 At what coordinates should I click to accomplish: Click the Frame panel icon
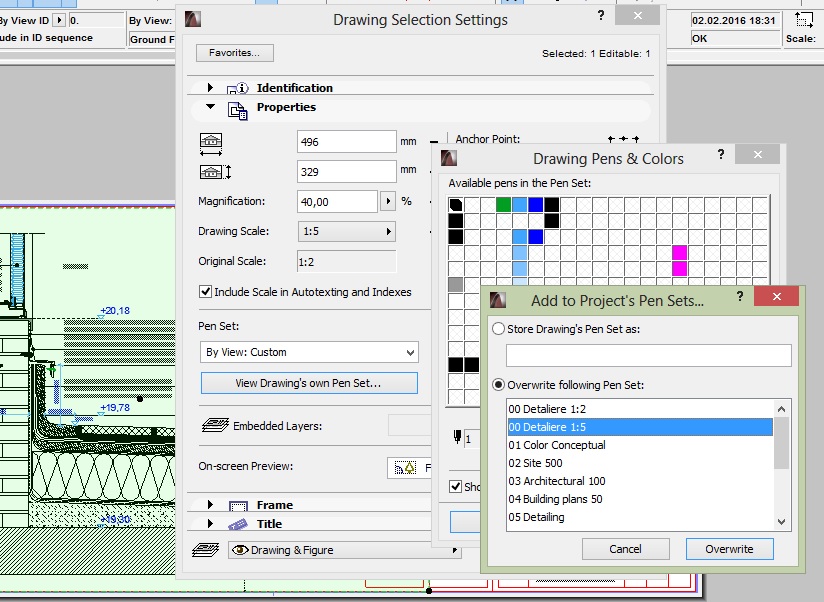[x=236, y=505]
